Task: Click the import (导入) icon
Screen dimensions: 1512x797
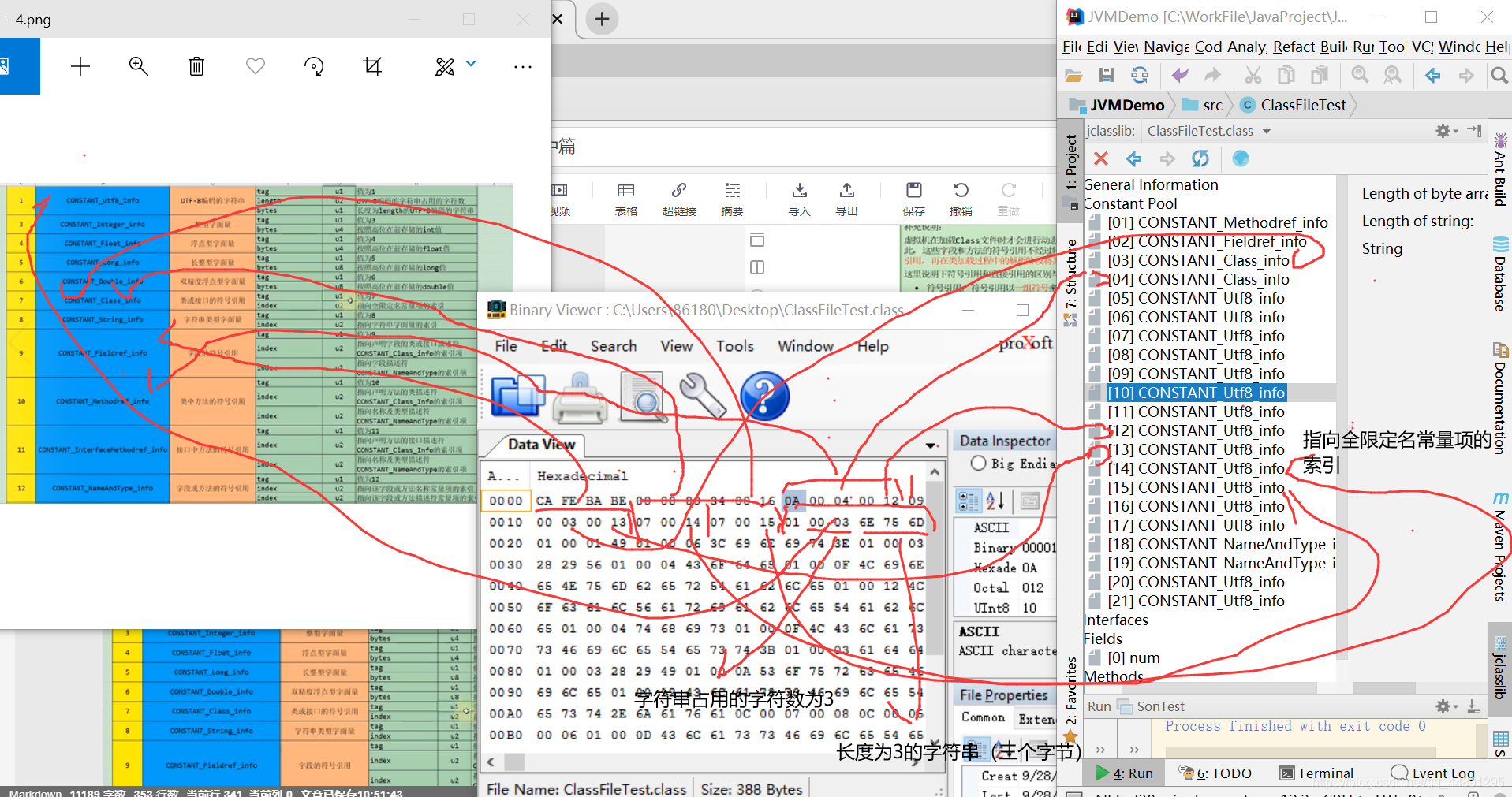Action: tap(800, 199)
